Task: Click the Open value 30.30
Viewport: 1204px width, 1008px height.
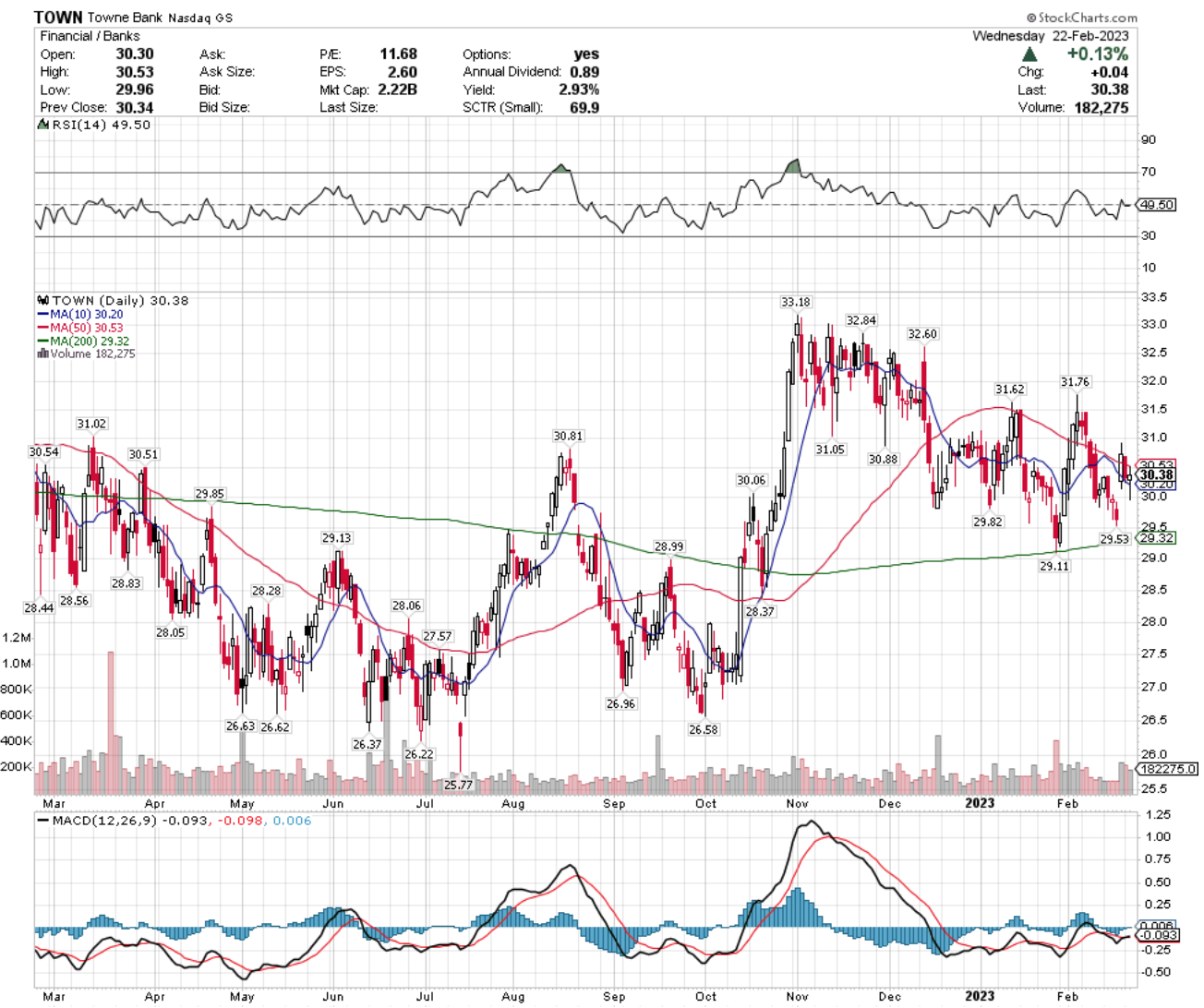Action: click(x=135, y=54)
